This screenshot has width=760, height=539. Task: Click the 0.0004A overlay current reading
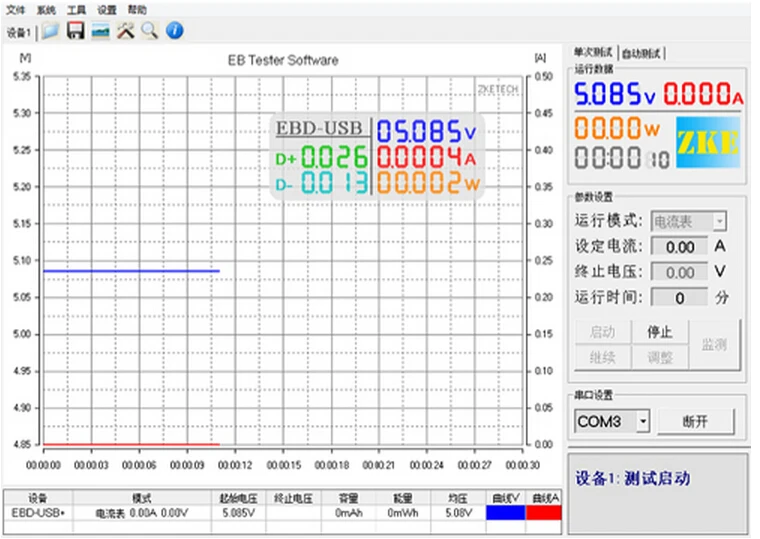coord(427,157)
